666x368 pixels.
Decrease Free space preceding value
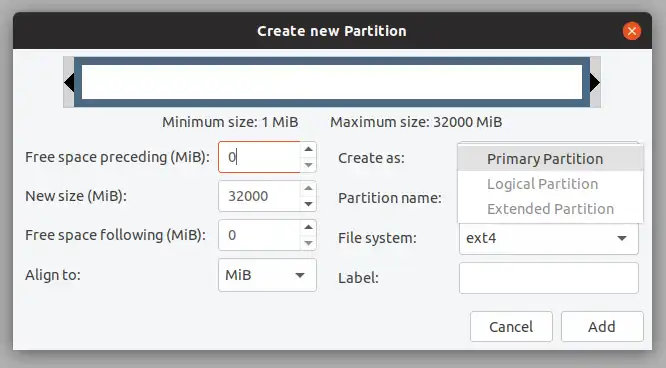(309, 165)
